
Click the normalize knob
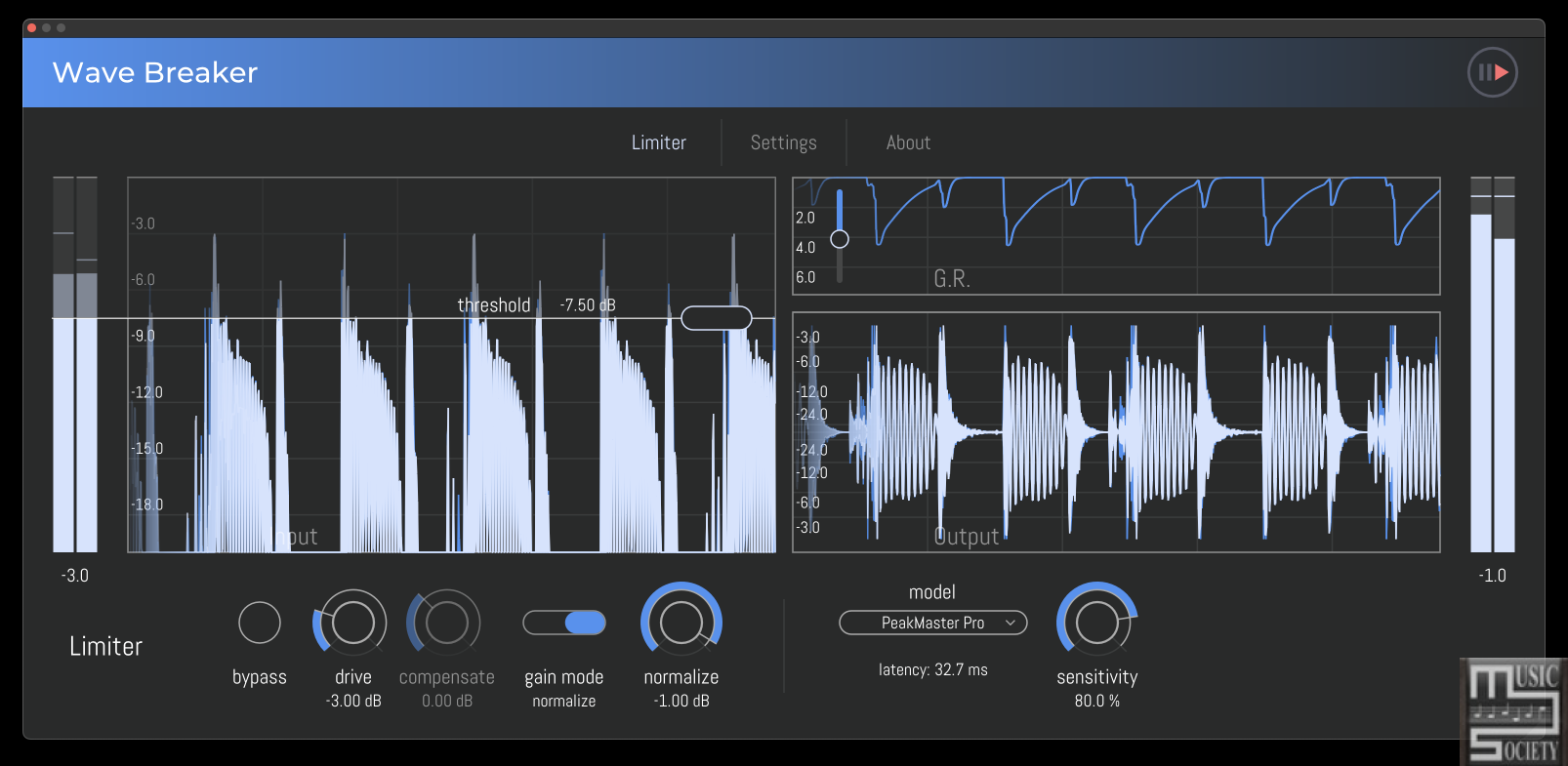click(x=681, y=621)
